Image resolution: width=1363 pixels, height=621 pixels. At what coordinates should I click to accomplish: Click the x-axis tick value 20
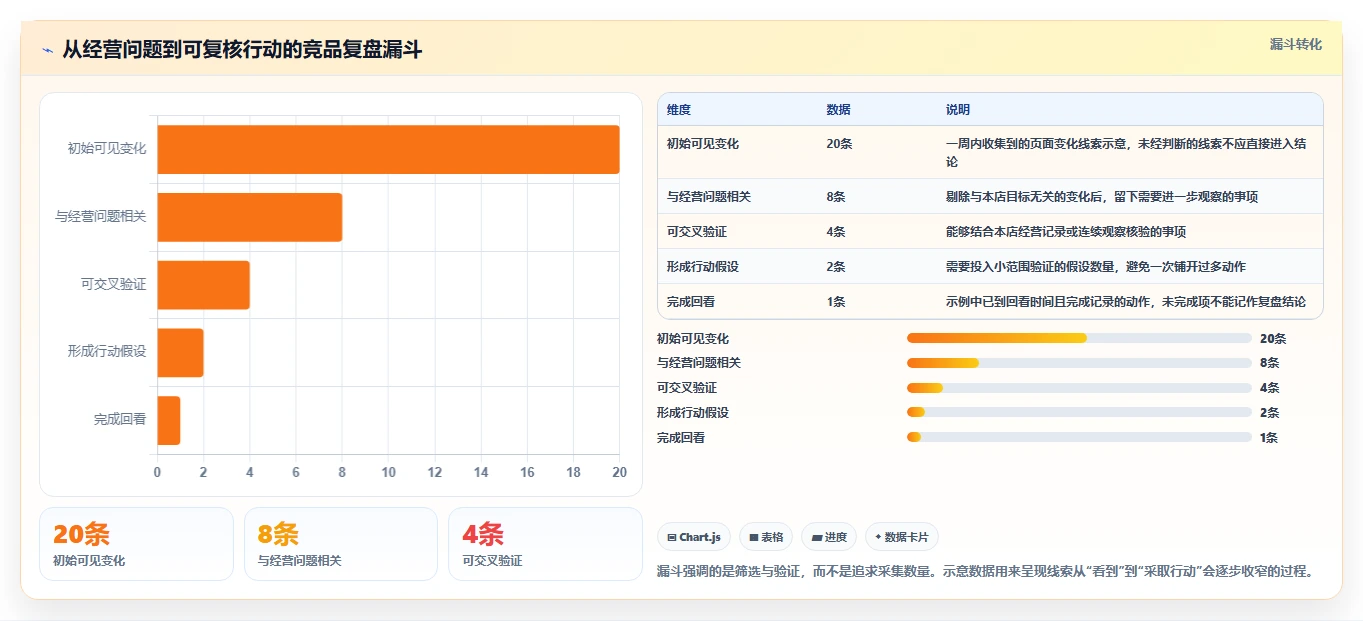[x=619, y=472]
